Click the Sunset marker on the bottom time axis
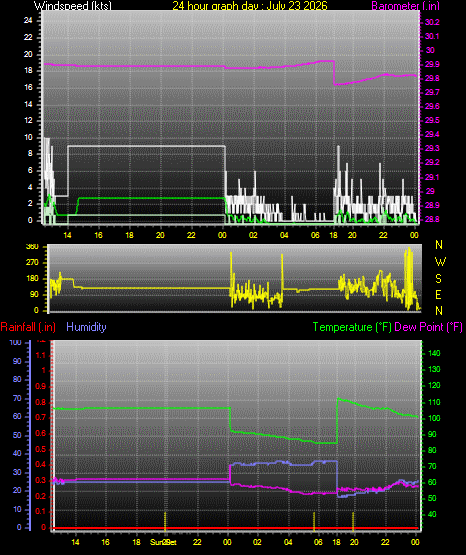The image size is (466, 555). click(163, 542)
